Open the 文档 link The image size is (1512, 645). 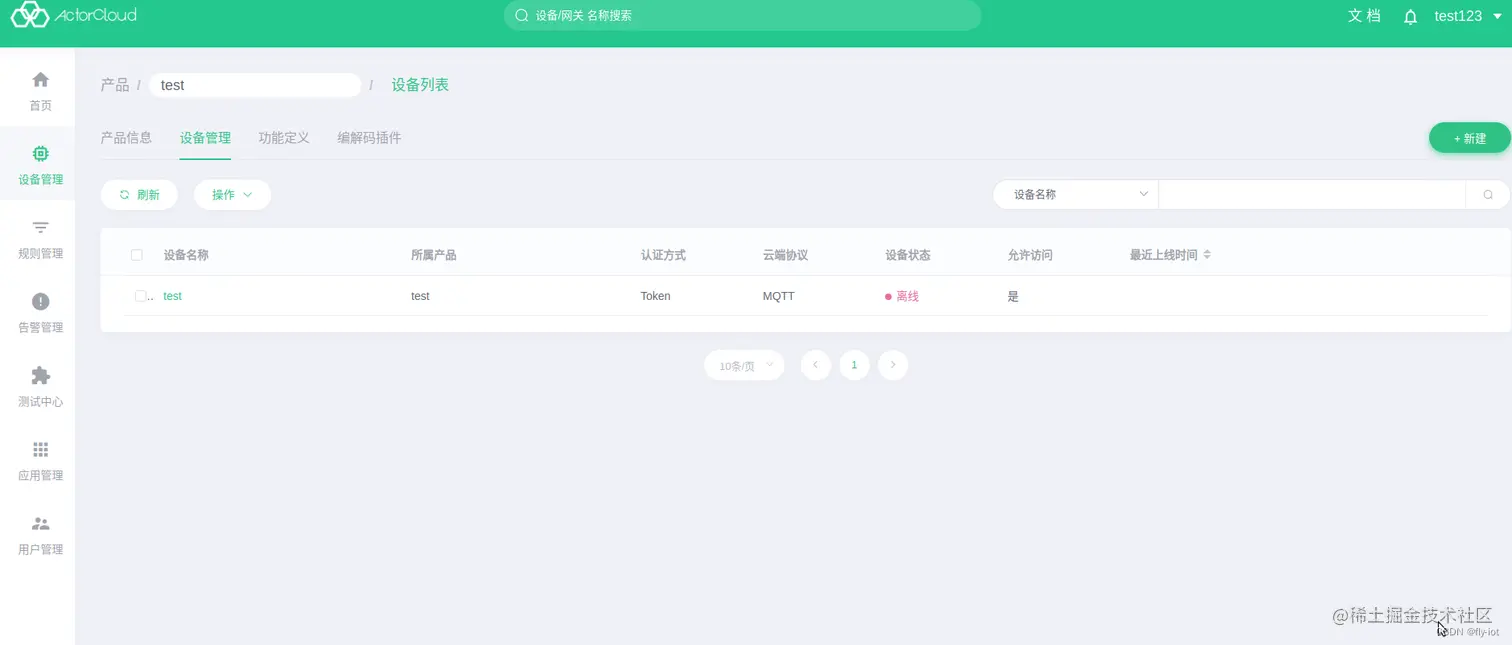click(1364, 16)
